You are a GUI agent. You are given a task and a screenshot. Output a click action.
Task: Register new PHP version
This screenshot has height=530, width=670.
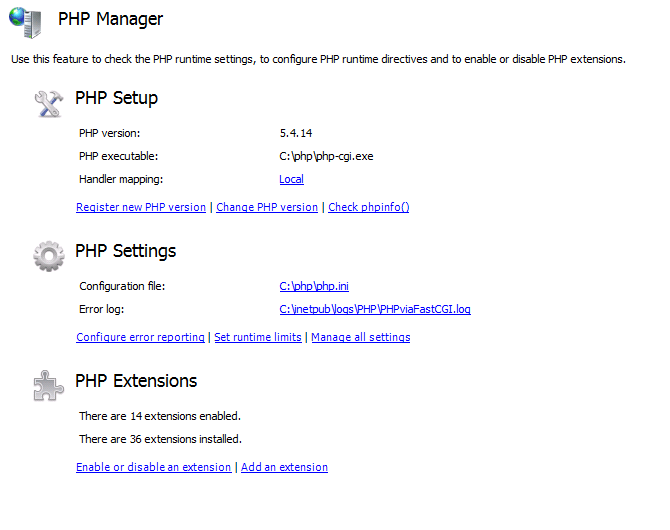pyautogui.click(x=141, y=207)
